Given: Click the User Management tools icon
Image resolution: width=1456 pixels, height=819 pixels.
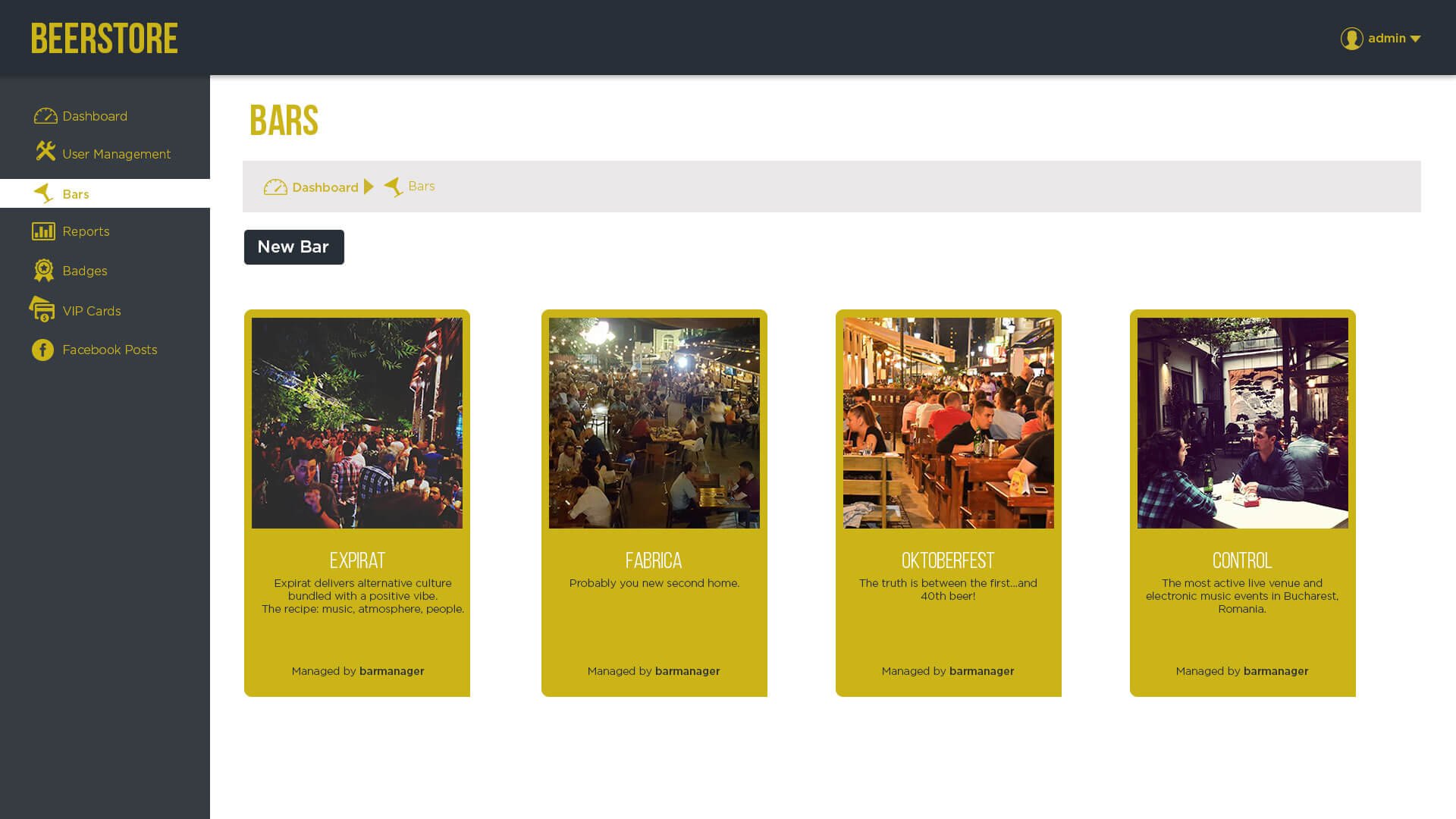Looking at the screenshot, I should tap(45, 151).
